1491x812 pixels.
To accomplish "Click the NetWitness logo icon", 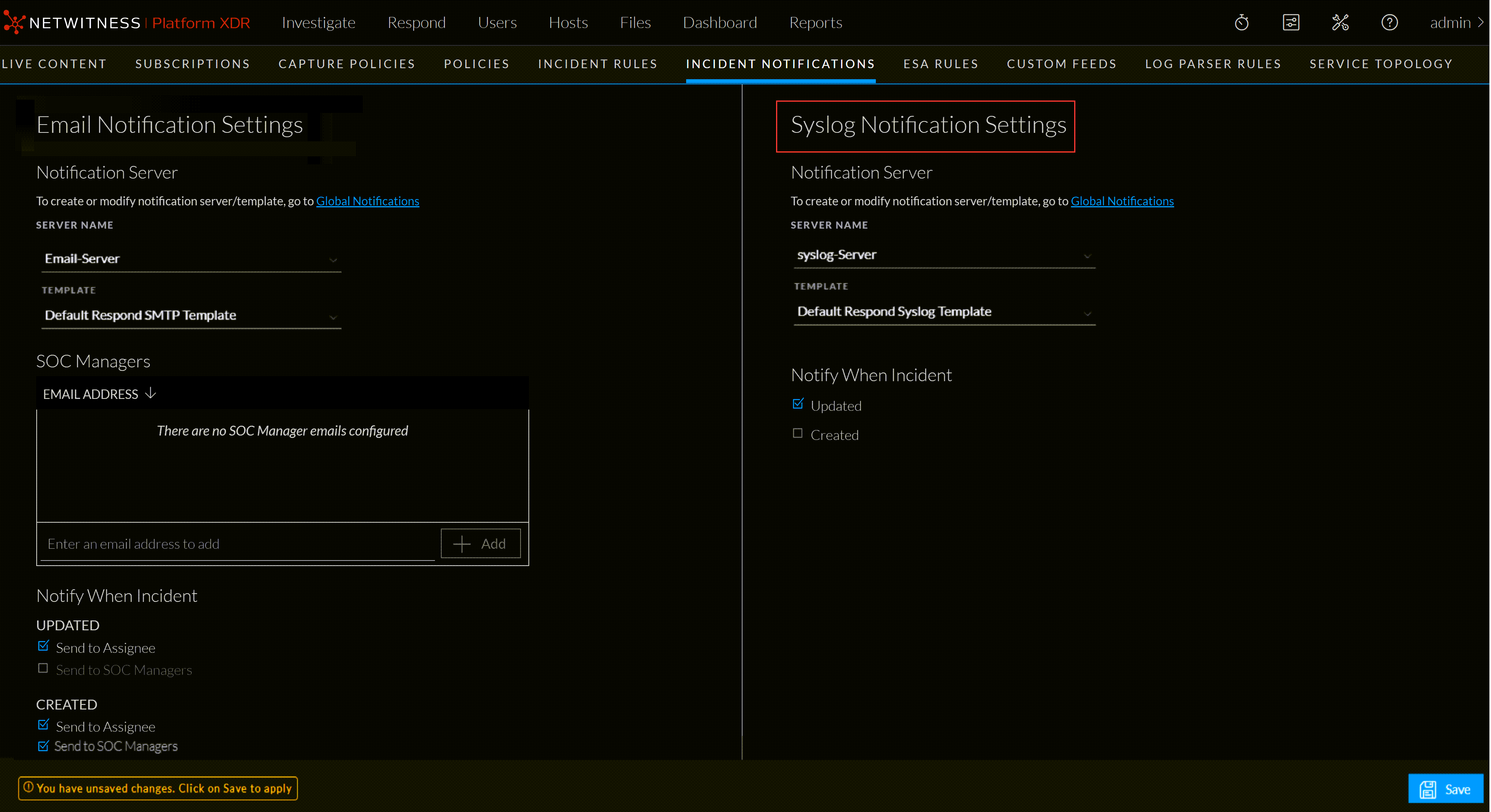I will click(x=14, y=22).
